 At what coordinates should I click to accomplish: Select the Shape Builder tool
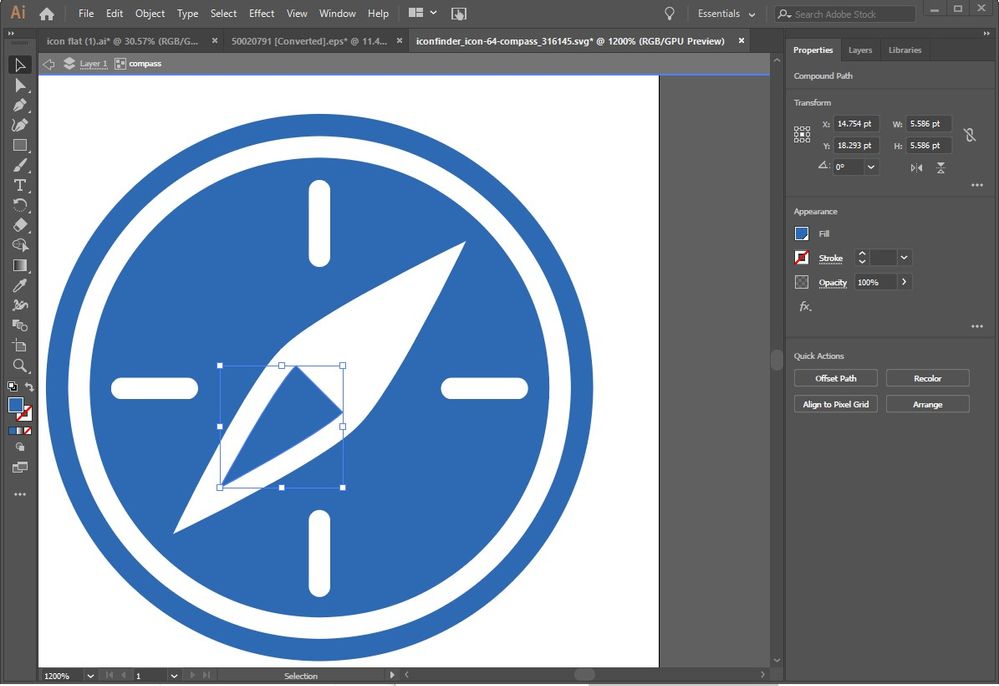pyautogui.click(x=20, y=245)
